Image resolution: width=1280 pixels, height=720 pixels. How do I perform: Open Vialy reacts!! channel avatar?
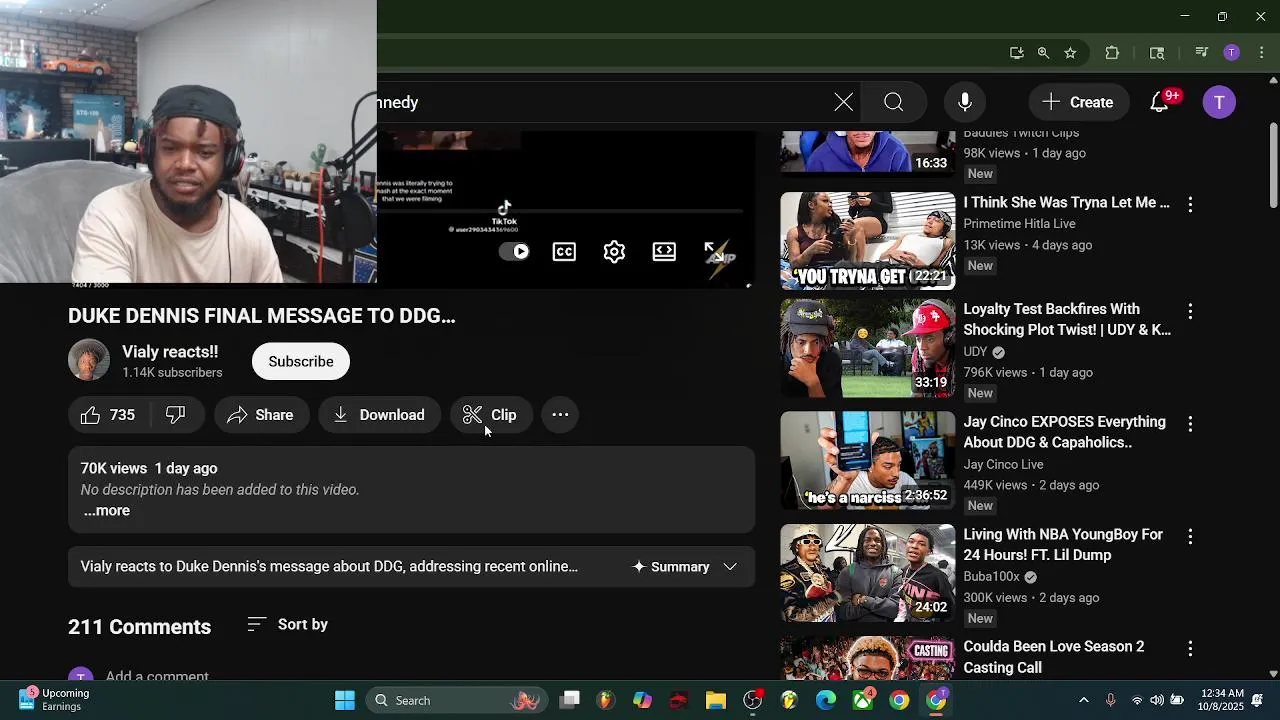click(88, 361)
